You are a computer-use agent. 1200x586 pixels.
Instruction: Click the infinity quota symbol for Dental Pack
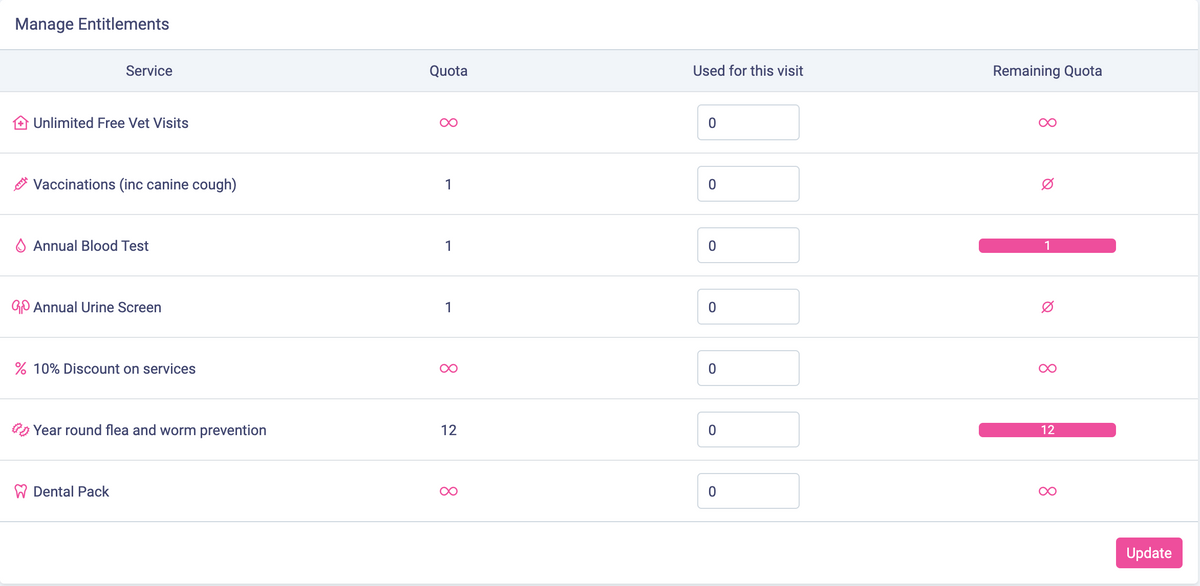[x=449, y=492]
